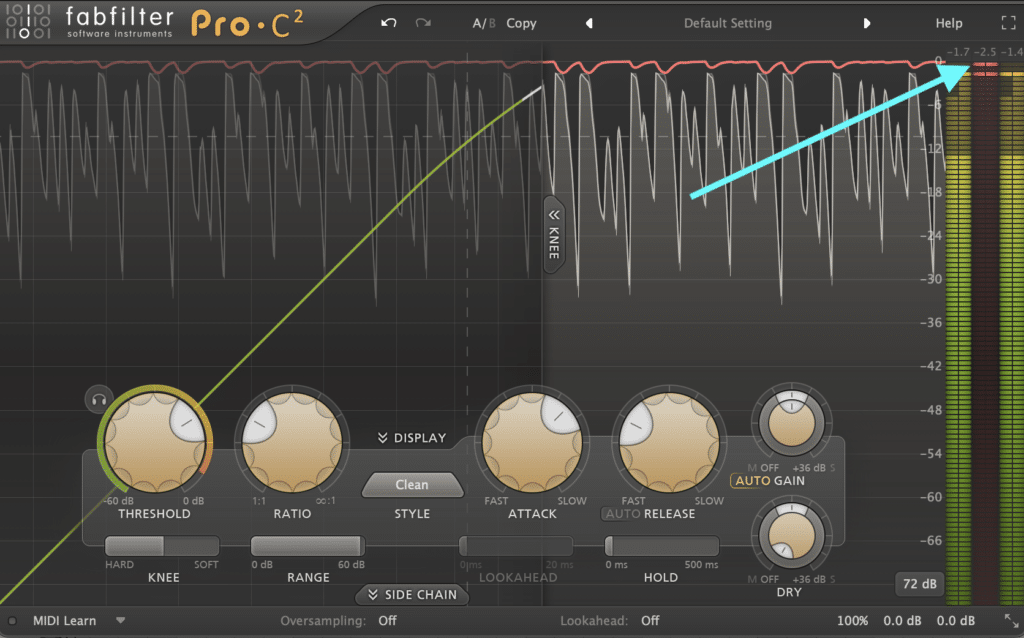This screenshot has height=638, width=1024.
Task: Open the MIDI Learn dropdown arrow
Action: 121,620
